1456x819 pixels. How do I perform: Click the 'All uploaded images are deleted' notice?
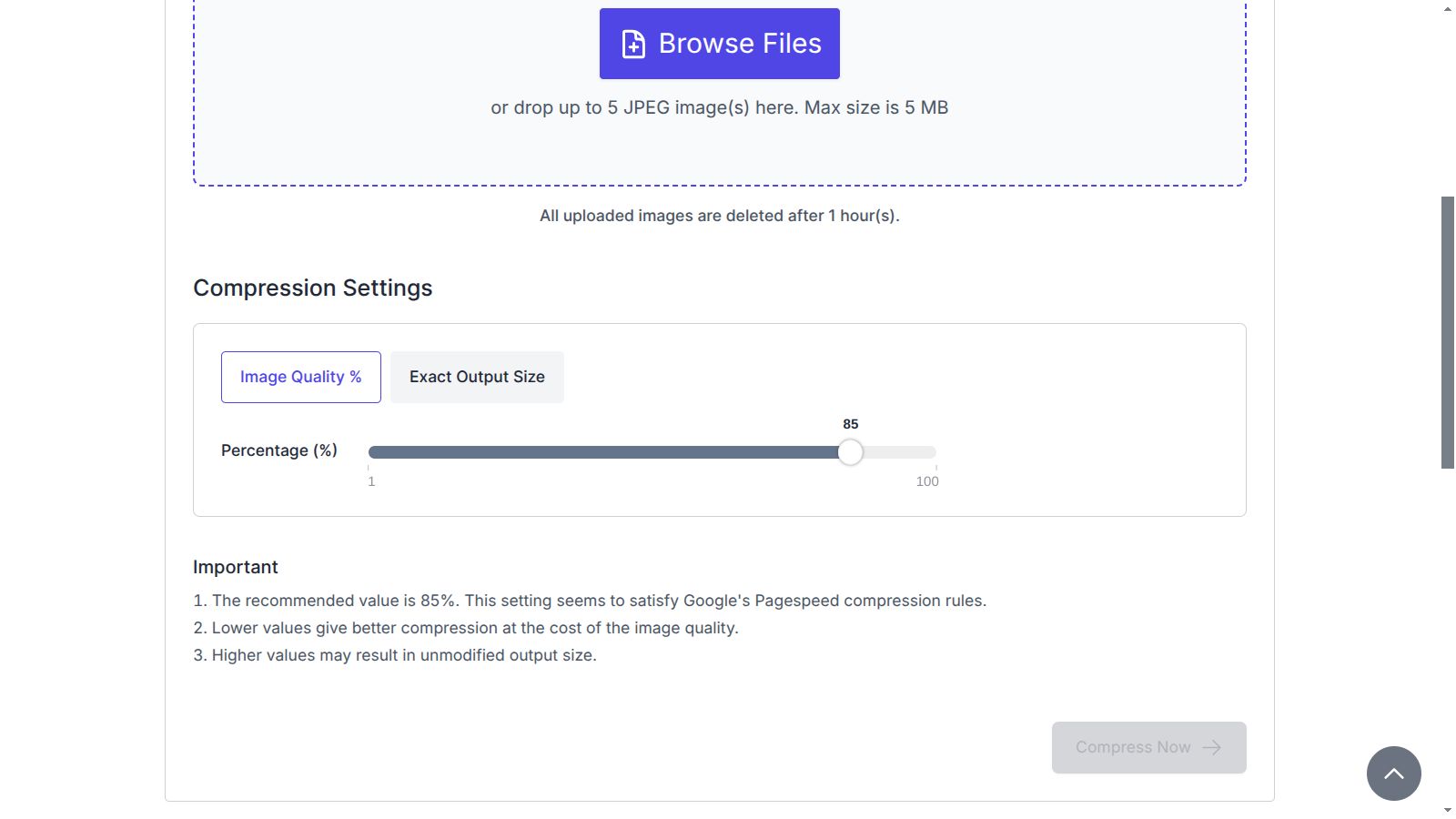tap(719, 216)
